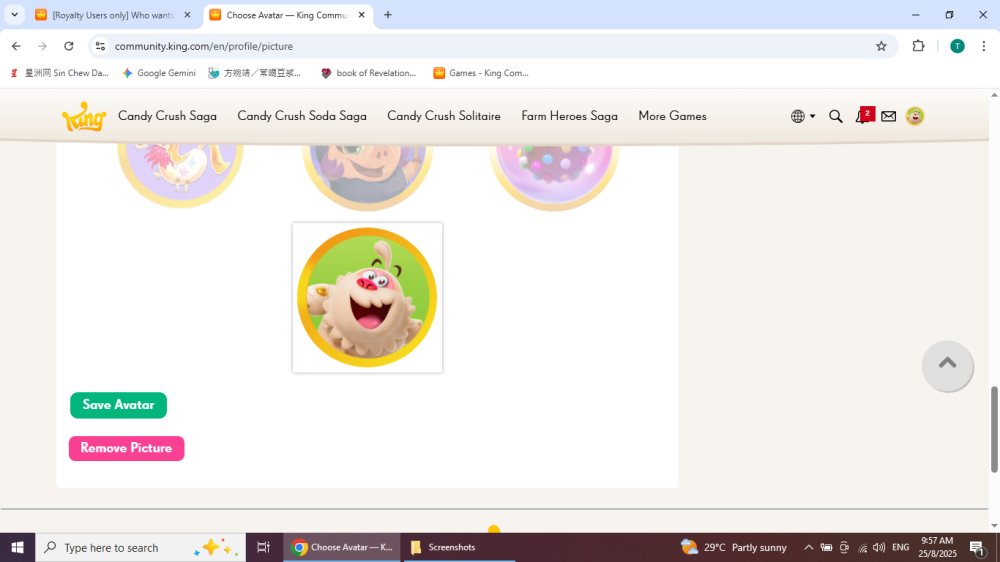Click the scroll-to-top arrow button
1000x562 pixels.
[948, 366]
